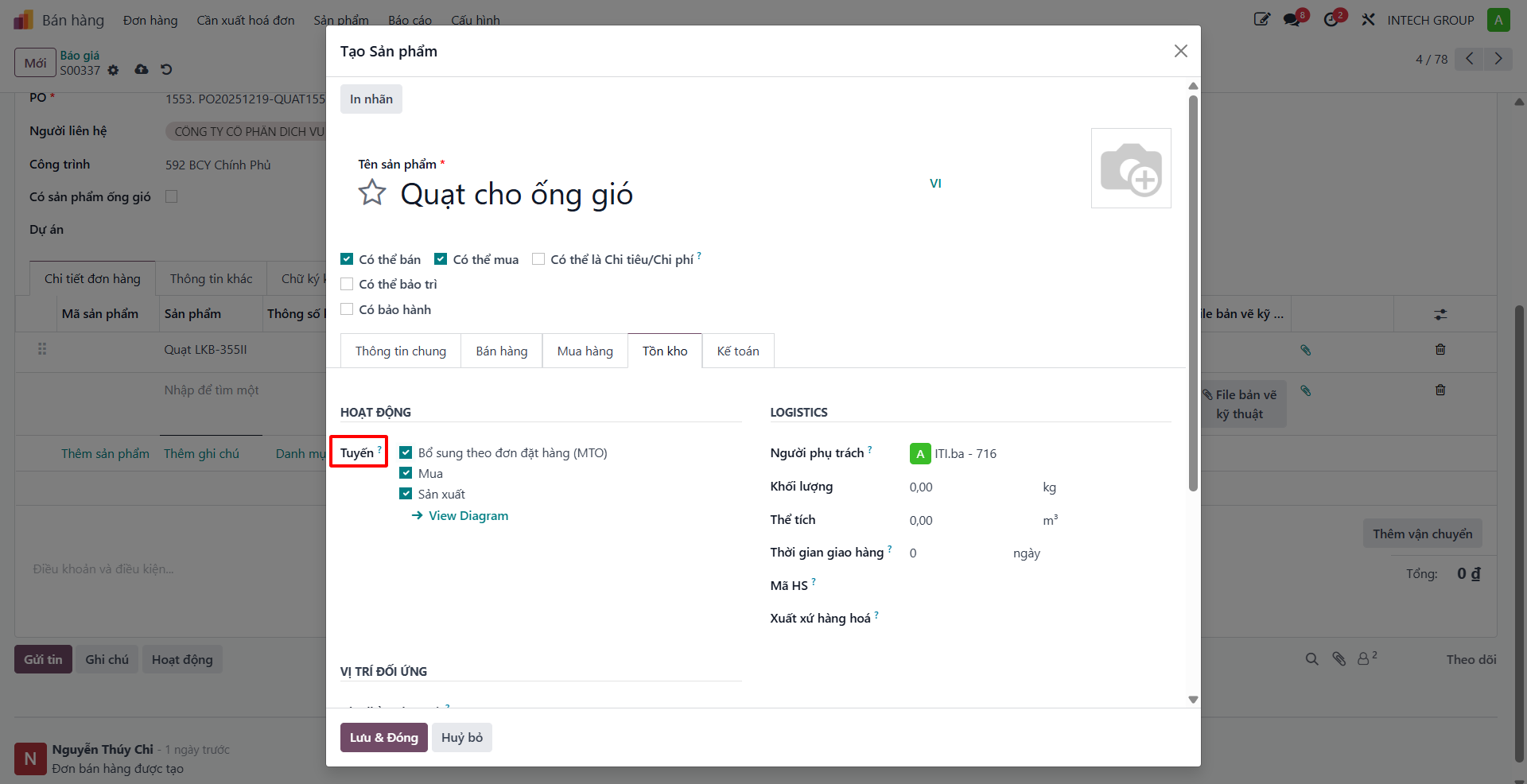
Task: Click Huỷ bỏ button
Action: [x=462, y=737]
